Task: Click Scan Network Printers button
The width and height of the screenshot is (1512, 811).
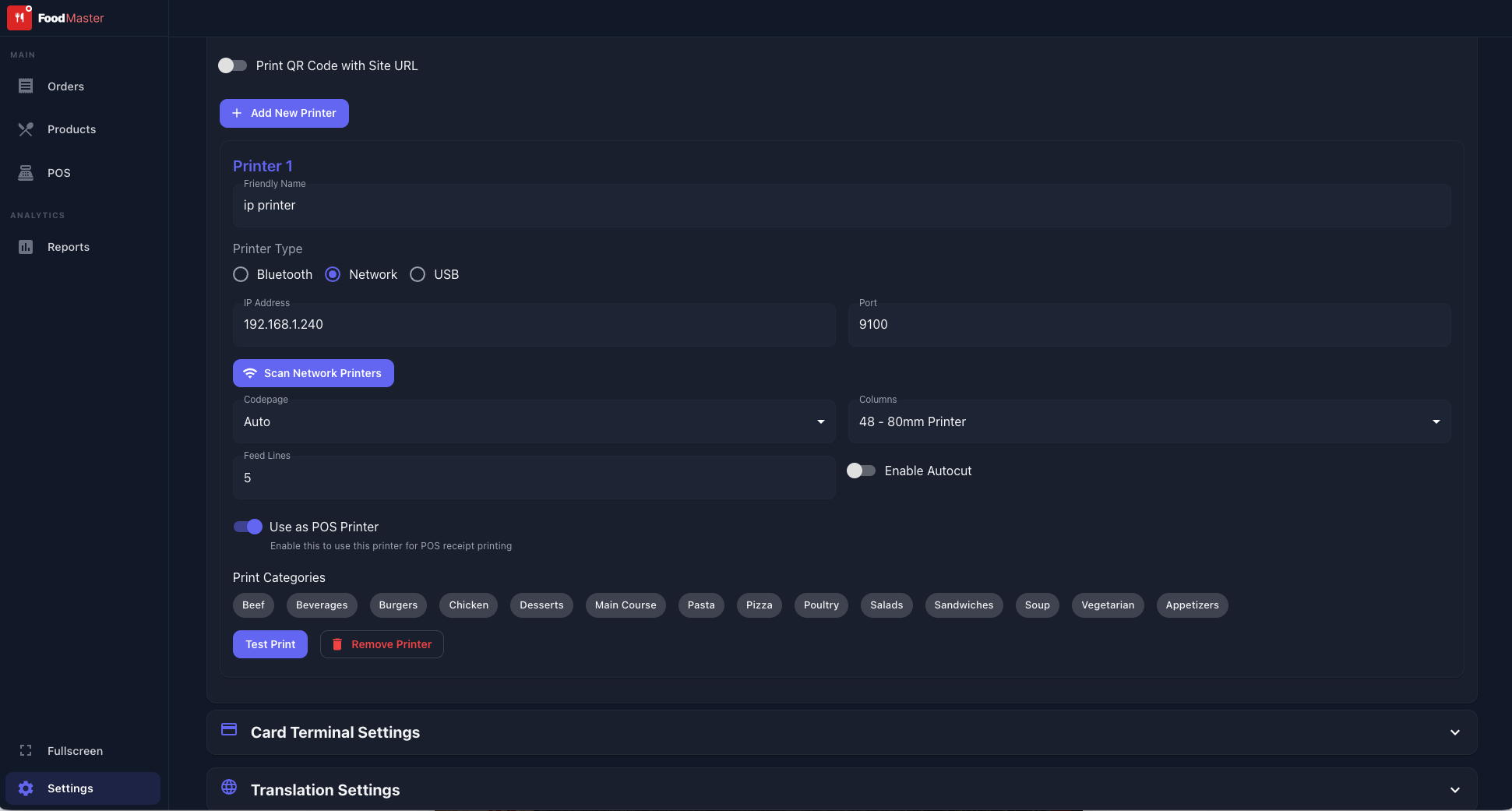Action: (313, 373)
